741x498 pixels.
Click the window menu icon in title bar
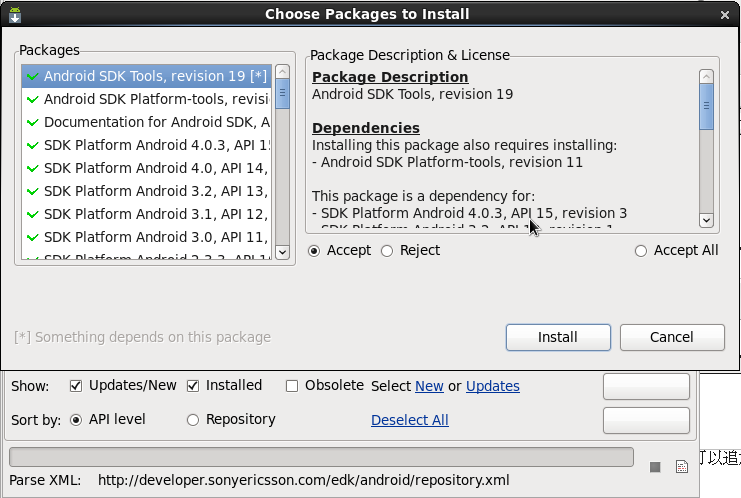point(11,14)
